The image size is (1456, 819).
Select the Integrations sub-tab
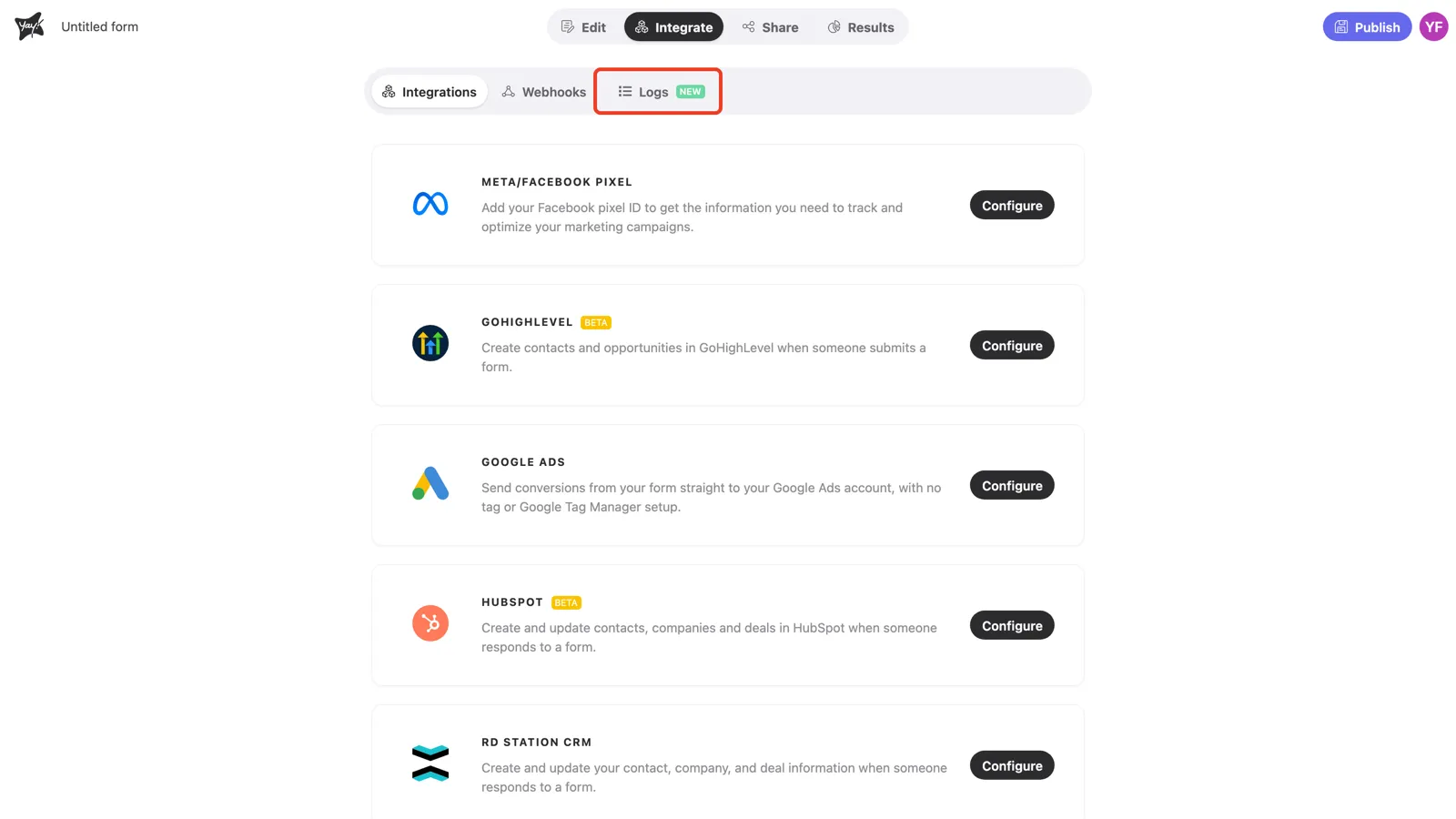[x=430, y=92]
